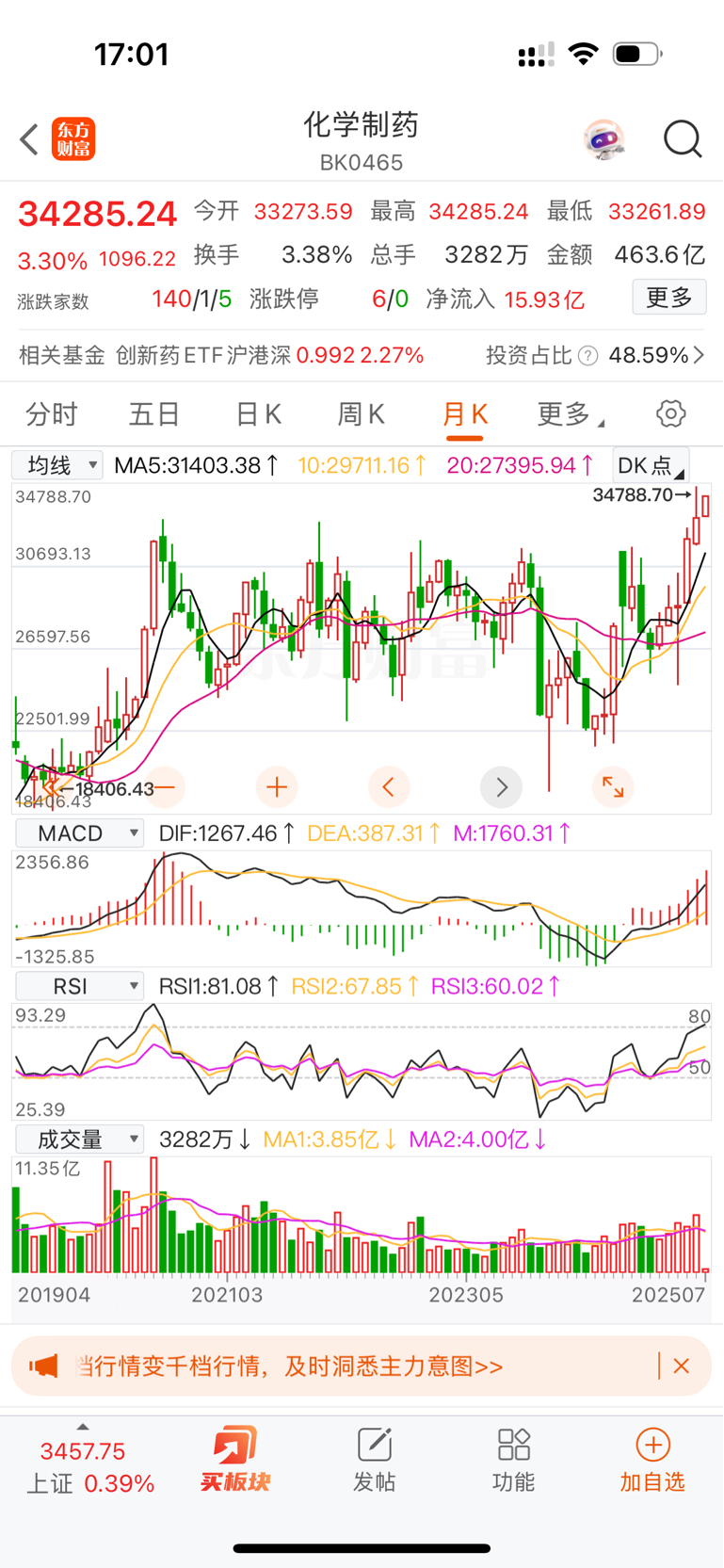Switch to 日K tab
The image size is (724, 1568).
[258, 413]
